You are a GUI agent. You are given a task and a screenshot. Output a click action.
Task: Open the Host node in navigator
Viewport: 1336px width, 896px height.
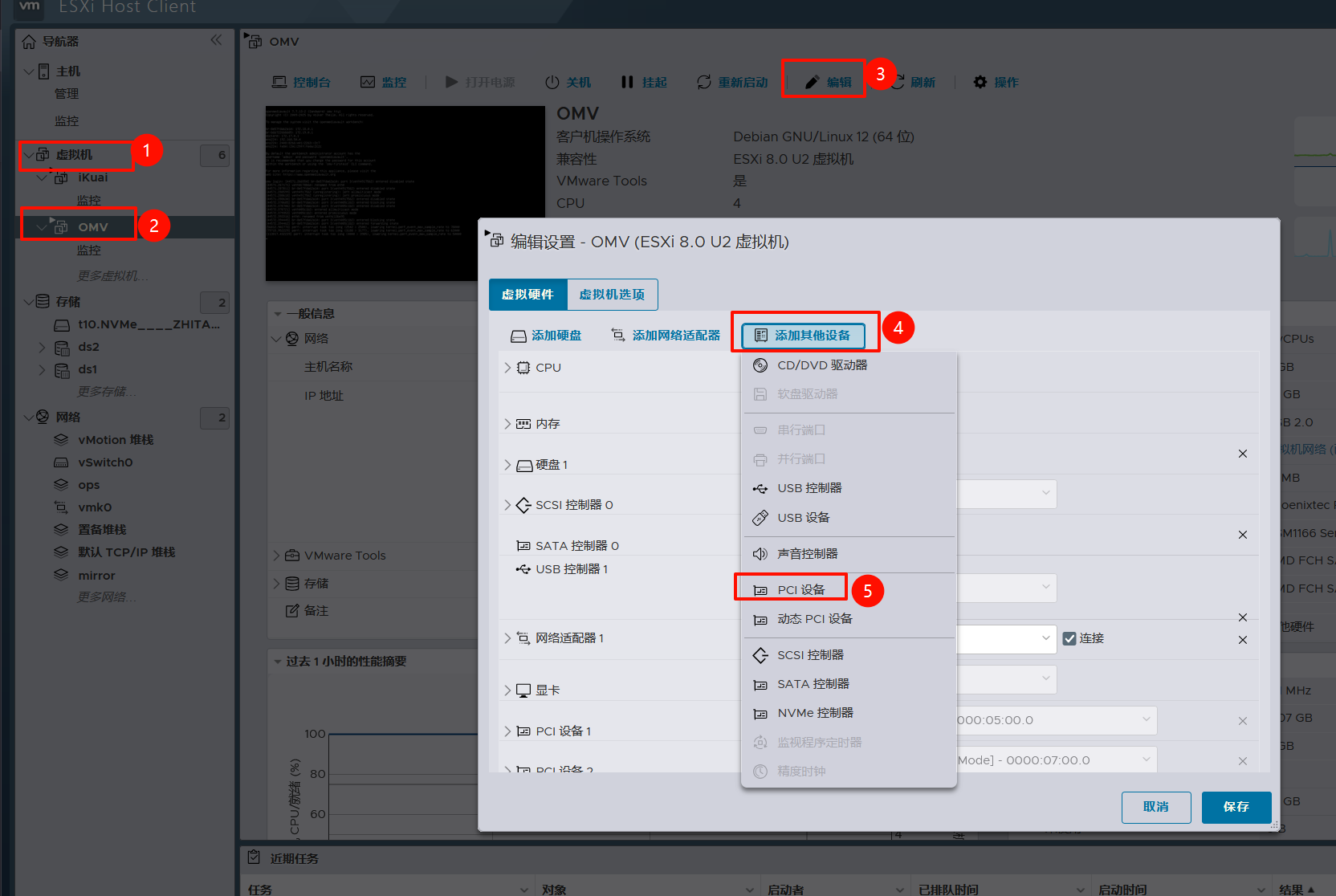[x=68, y=71]
